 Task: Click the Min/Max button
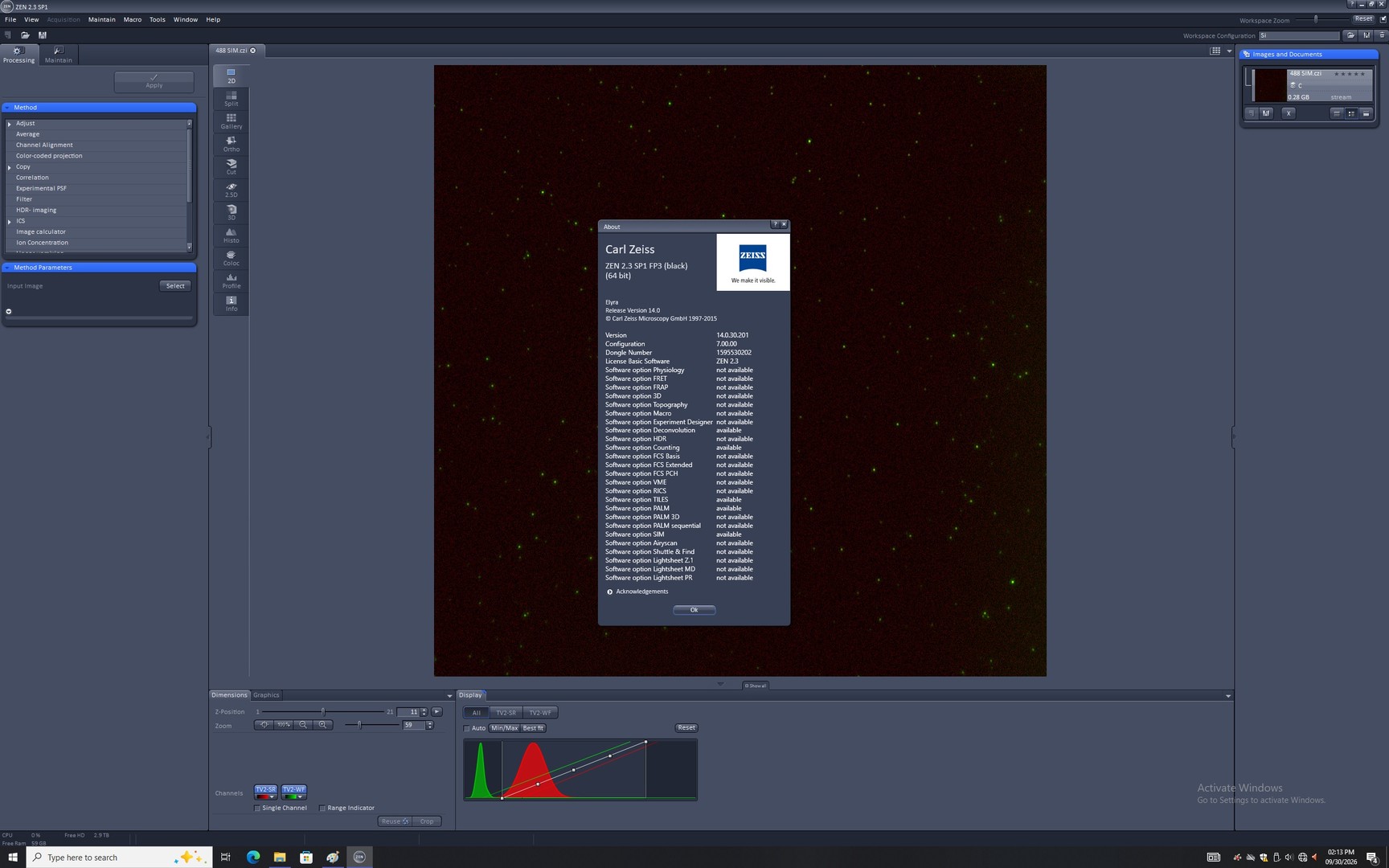coord(504,728)
